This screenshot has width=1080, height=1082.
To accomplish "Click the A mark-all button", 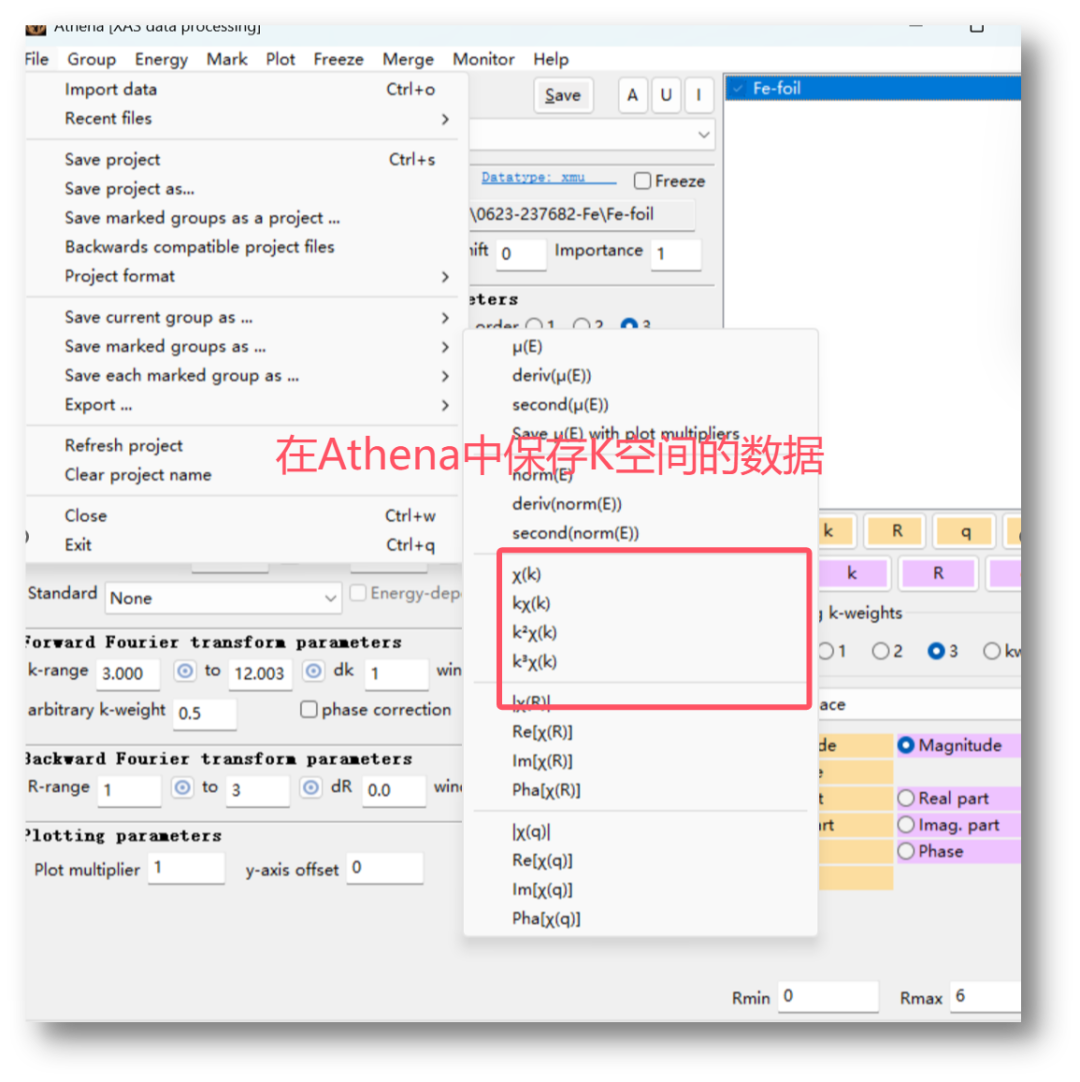I will pos(633,95).
